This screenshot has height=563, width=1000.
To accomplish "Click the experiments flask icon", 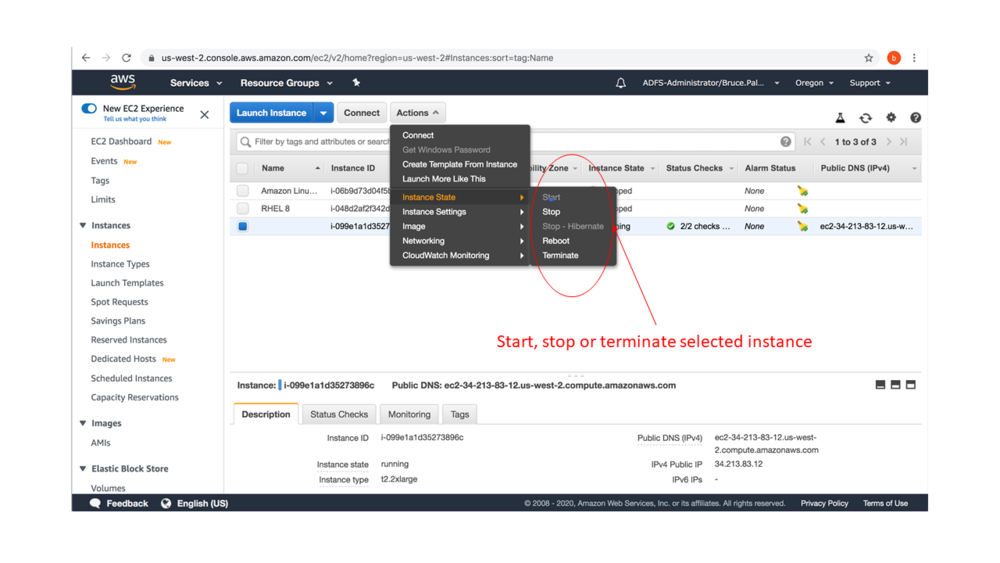I will [x=840, y=118].
